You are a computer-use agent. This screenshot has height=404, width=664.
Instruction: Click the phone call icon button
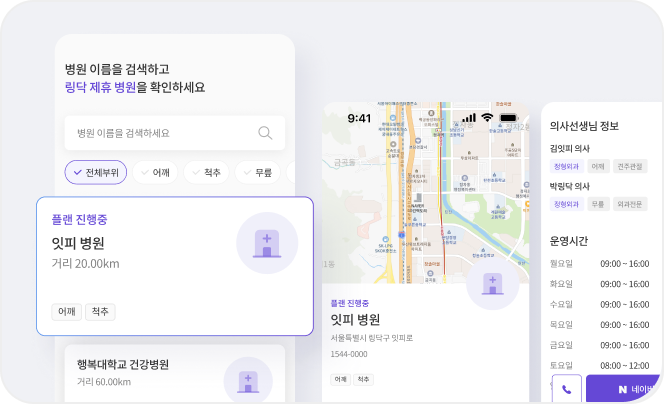click(567, 389)
